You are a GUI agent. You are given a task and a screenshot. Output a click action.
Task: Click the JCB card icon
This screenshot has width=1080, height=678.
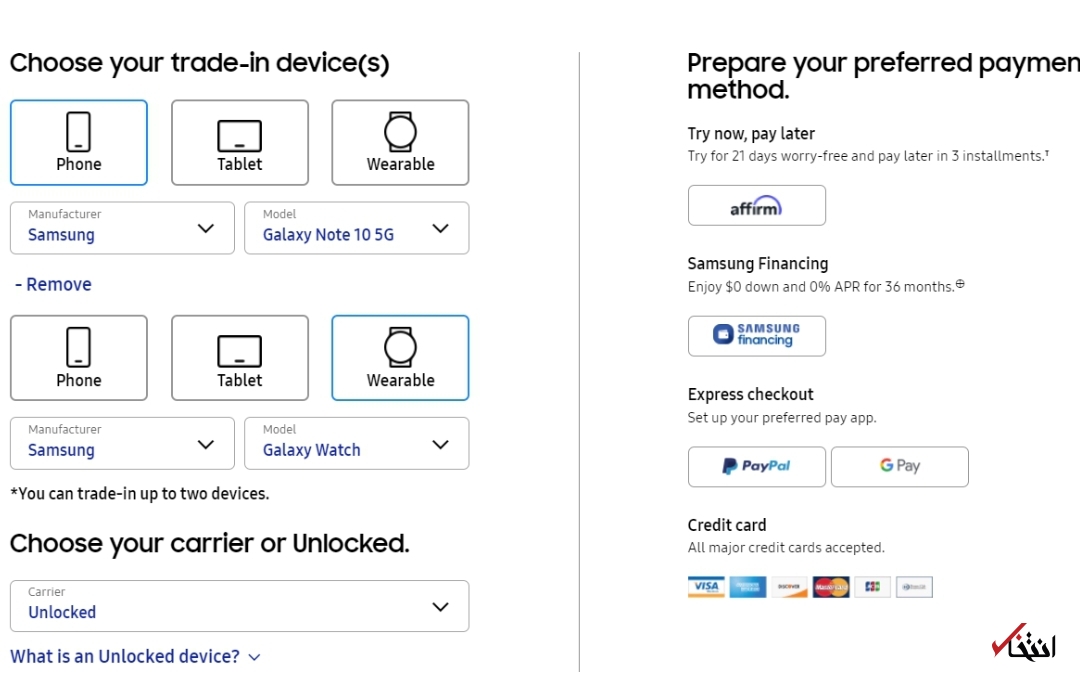click(x=872, y=587)
